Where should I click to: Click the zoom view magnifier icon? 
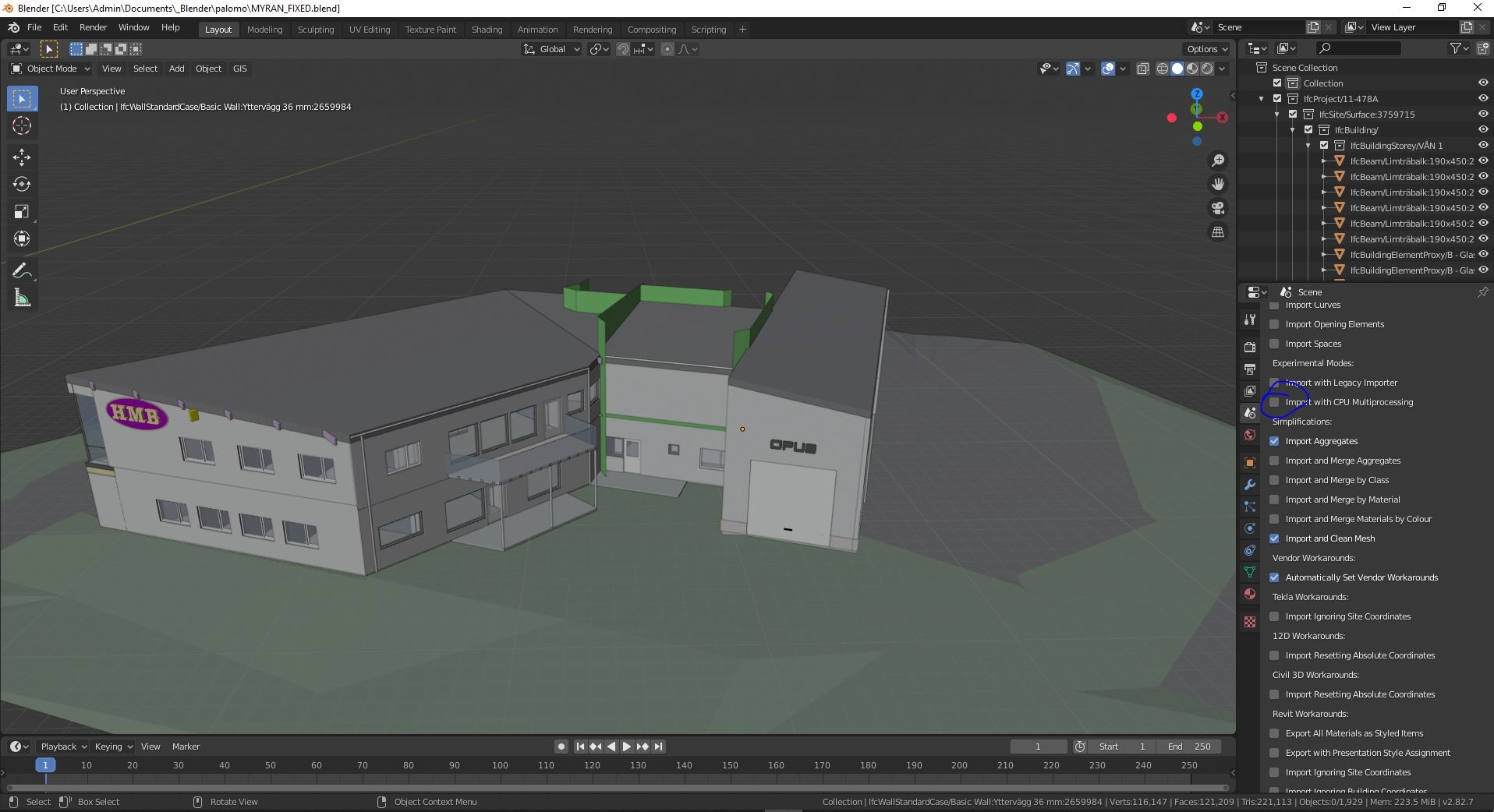[x=1217, y=161]
